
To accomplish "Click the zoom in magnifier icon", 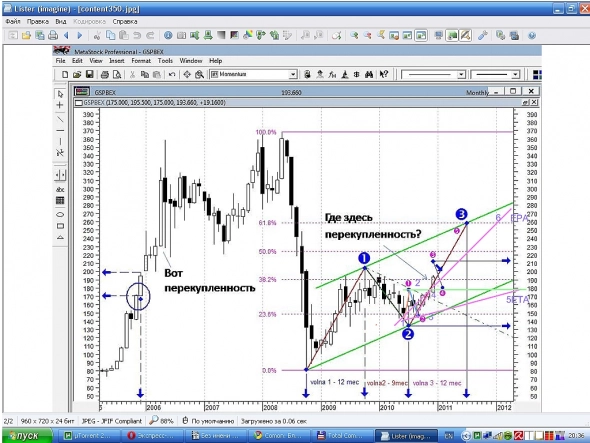I will [x=354, y=35].
